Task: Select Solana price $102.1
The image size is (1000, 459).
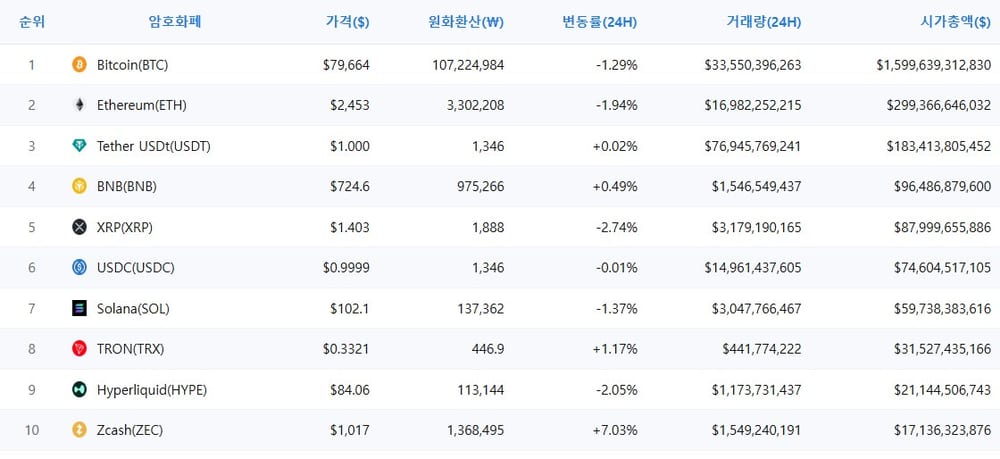Action: tap(349, 309)
